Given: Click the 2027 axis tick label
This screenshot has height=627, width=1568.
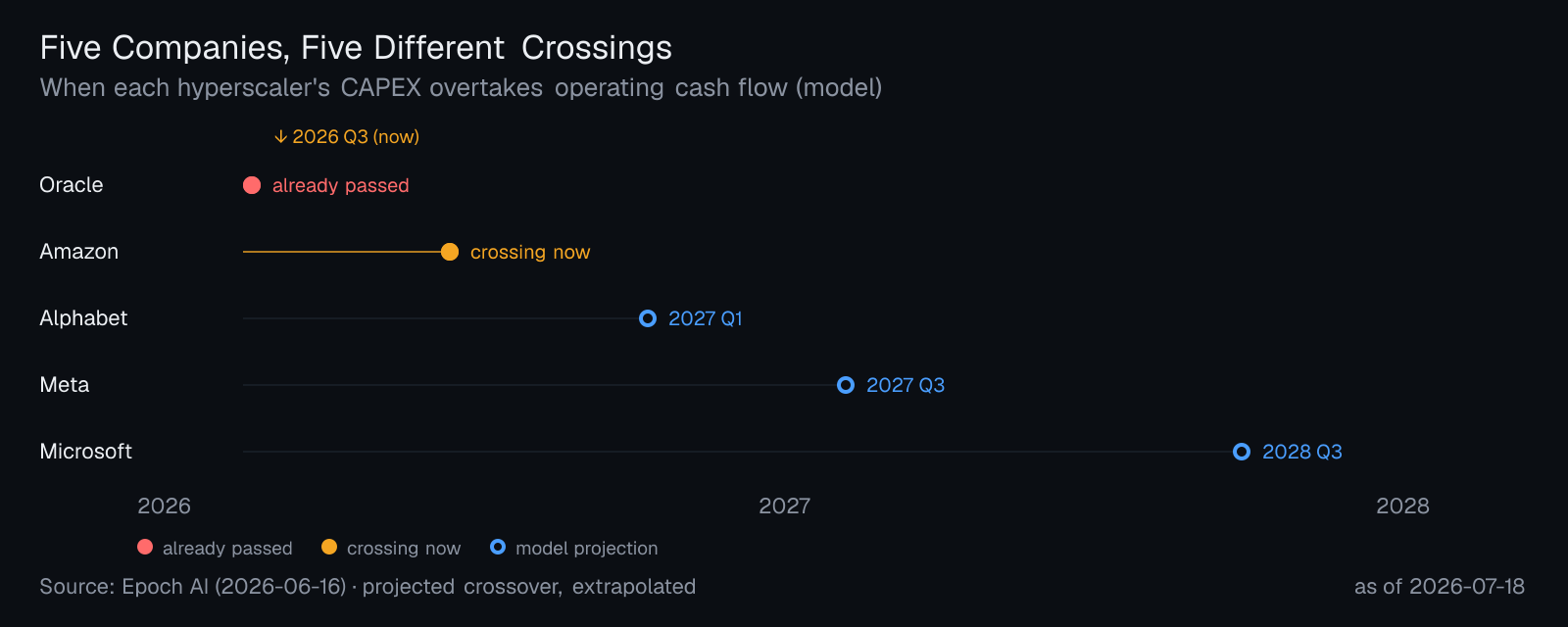Looking at the screenshot, I should coord(785,506).
